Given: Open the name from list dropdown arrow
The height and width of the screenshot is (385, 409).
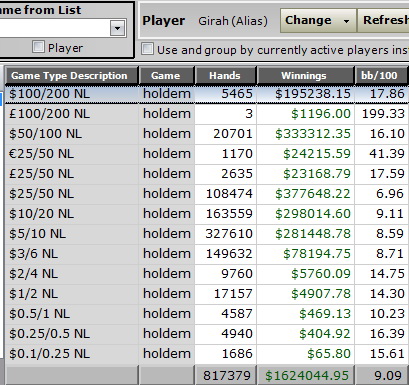Looking at the screenshot, I should pos(117,28).
